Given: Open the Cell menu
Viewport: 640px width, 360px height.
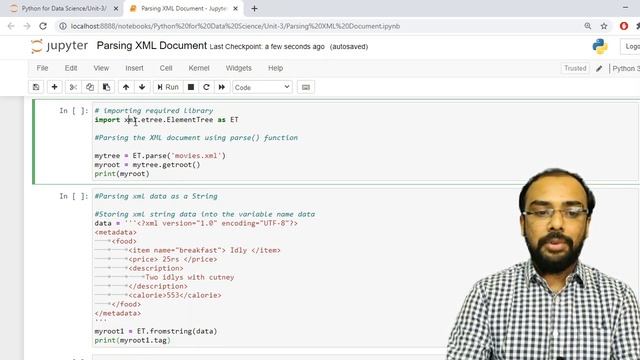Looking at the screenshot, I should pyautogui.click(x=166, y=68).
